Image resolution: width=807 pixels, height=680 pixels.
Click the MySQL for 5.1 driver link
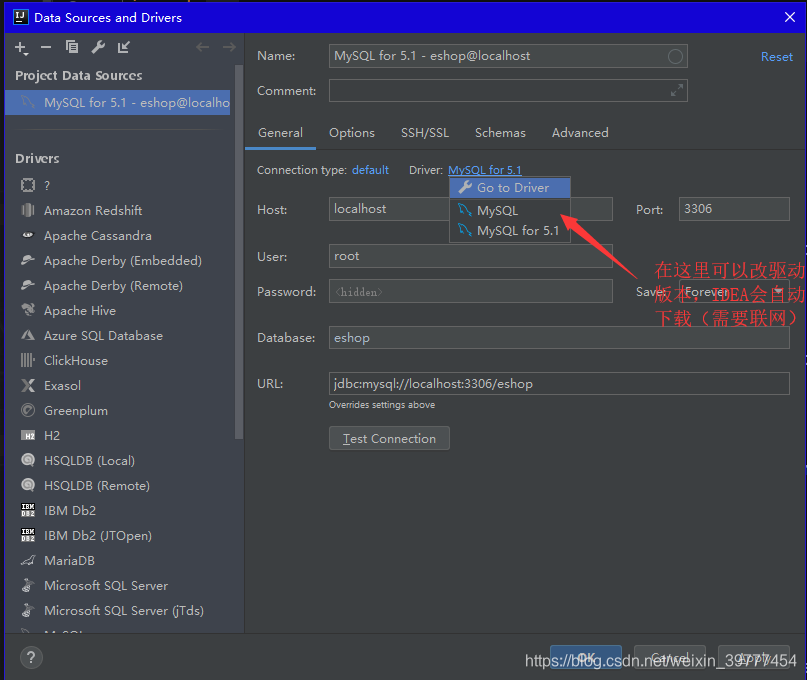pyautogui.click(x=484, y=170)
